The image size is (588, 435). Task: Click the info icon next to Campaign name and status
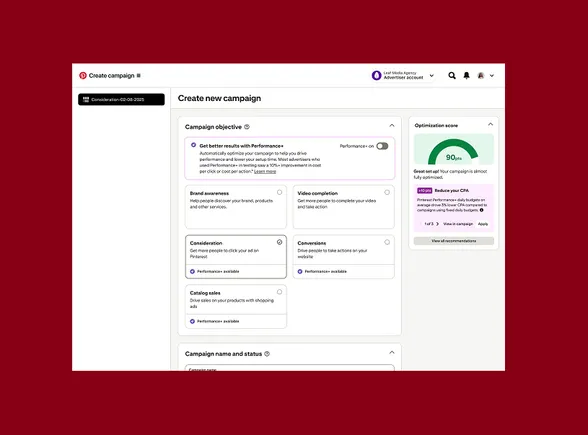pyautogui.click(x=267, y=354)
